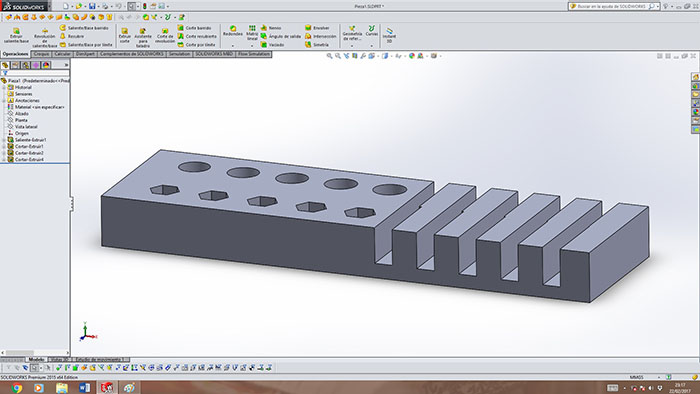
Task: Open Google Chrome from the taskbar
Action: [x=17, y=388]
